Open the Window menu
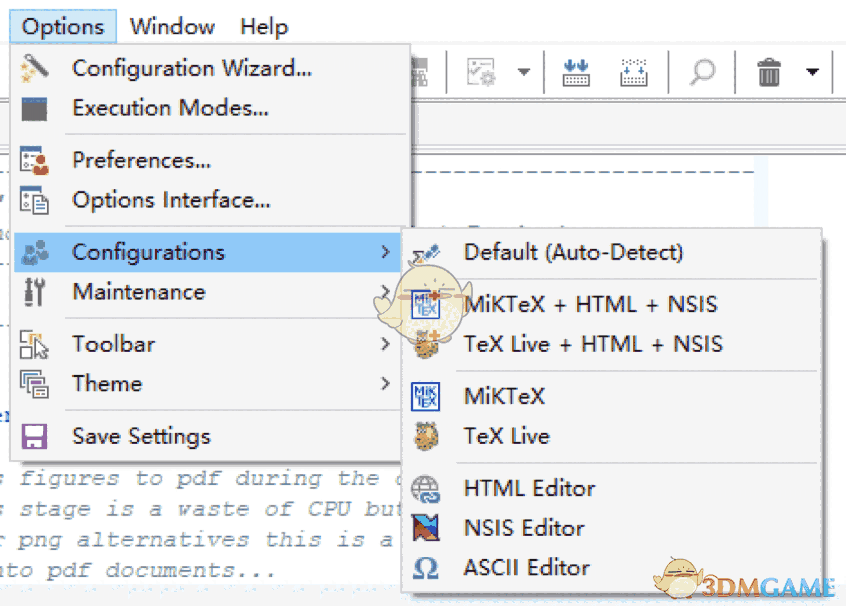The height and width of the screenshot is (606, 846). [x=172, y=27]
